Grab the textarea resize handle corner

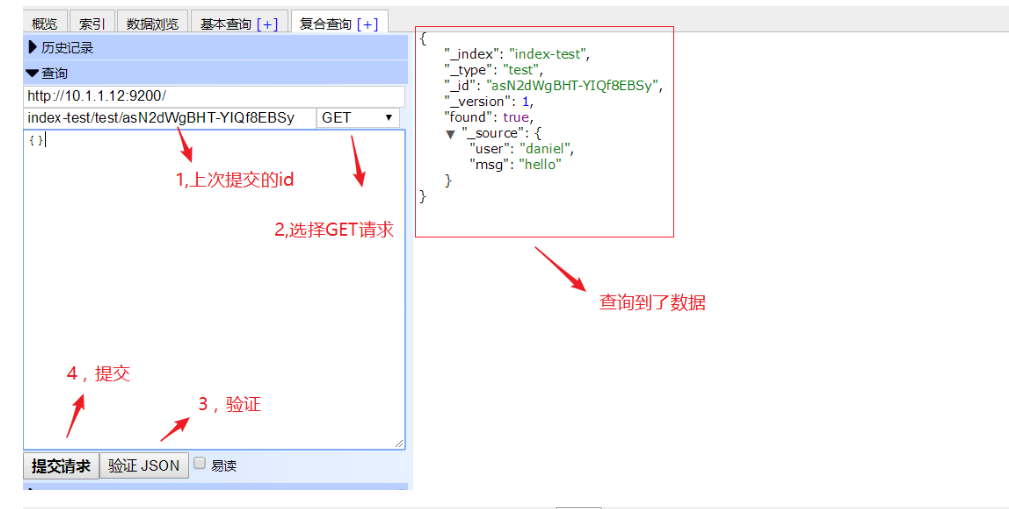tap(399, 443)
